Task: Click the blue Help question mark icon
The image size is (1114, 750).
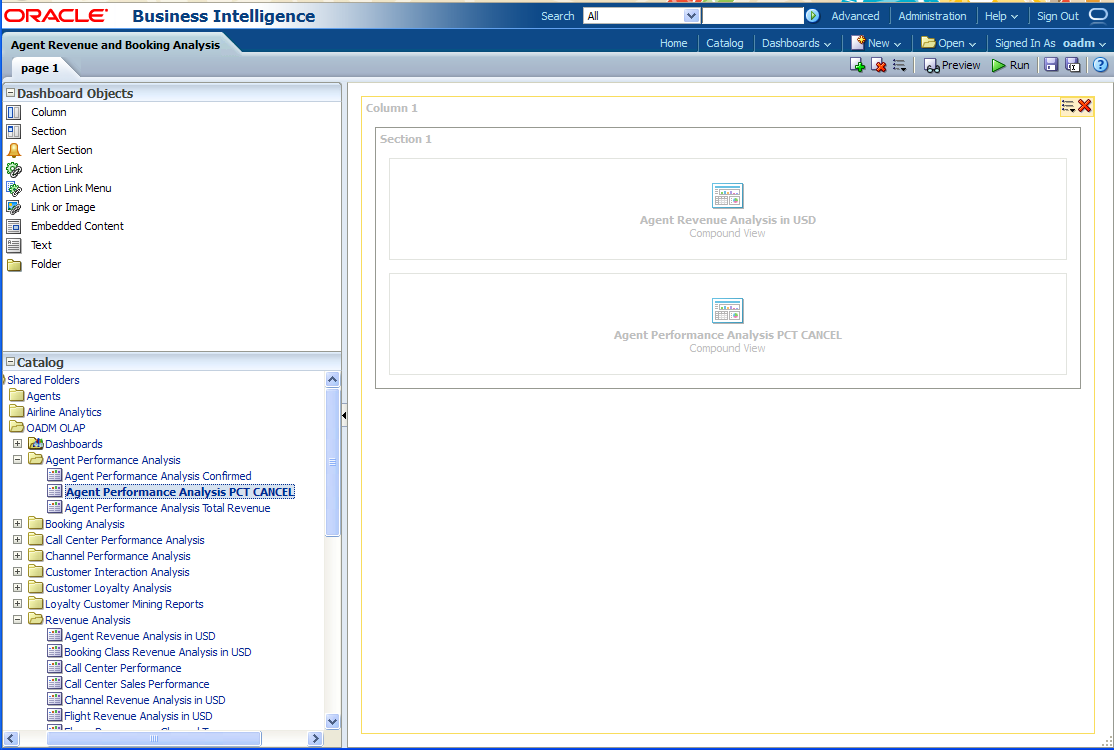Action: pyautogui.click(x=1100, y=65)
